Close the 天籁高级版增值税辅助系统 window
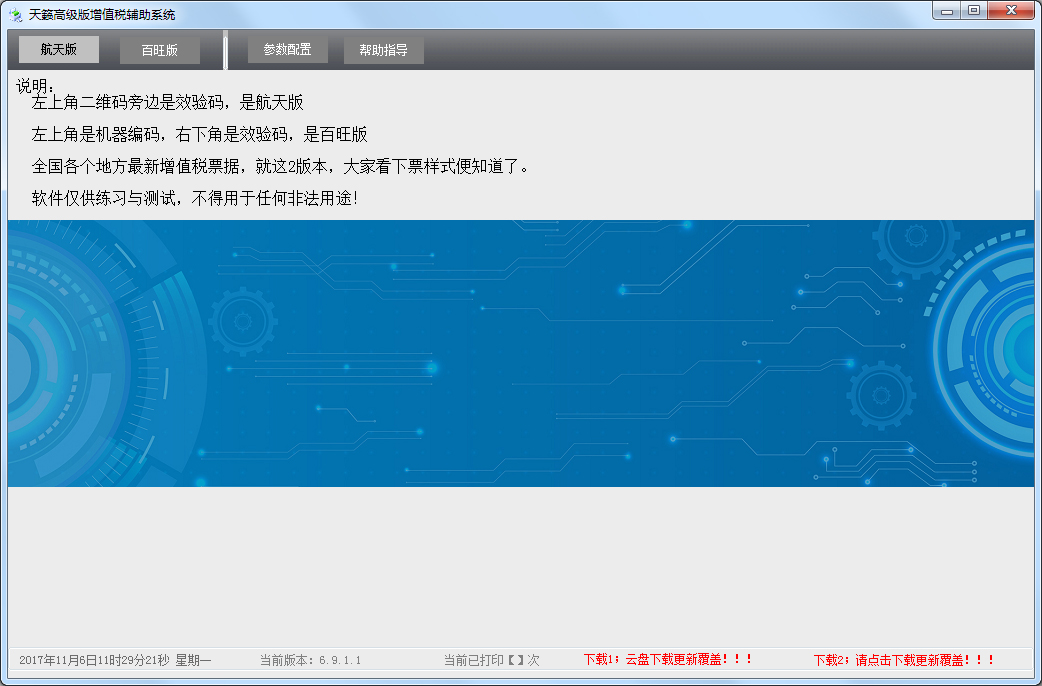This screenshot has width=1042, height=686. [x=1010, y=10]
